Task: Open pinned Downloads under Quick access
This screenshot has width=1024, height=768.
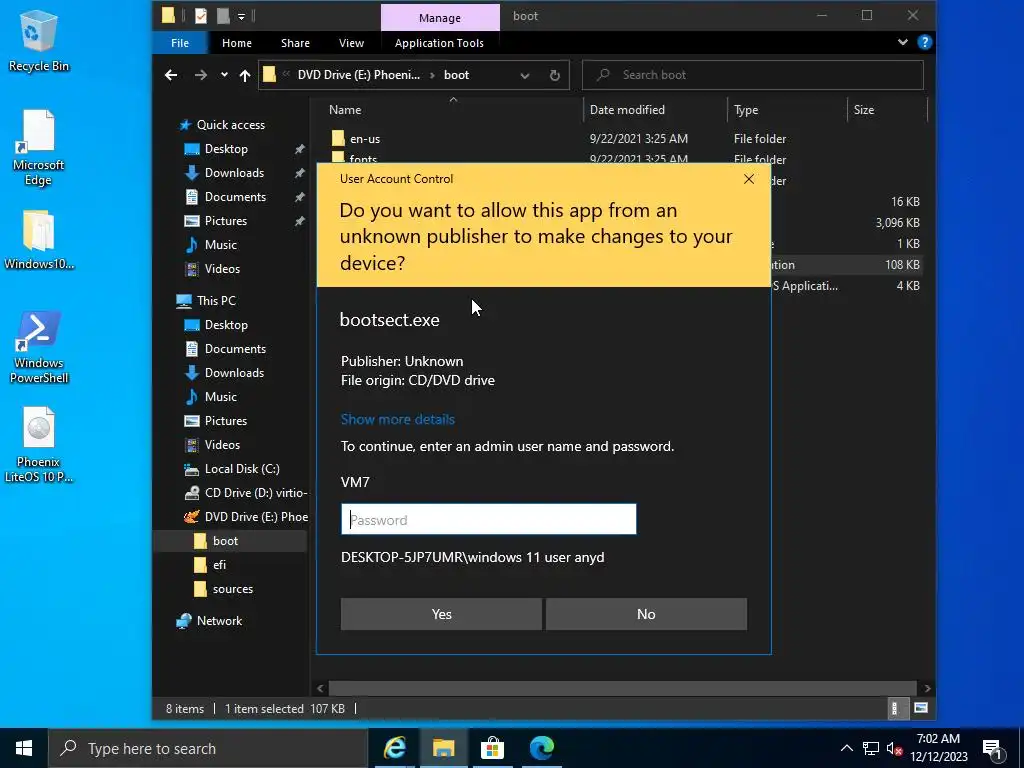Action: click(x=234, y=173)
